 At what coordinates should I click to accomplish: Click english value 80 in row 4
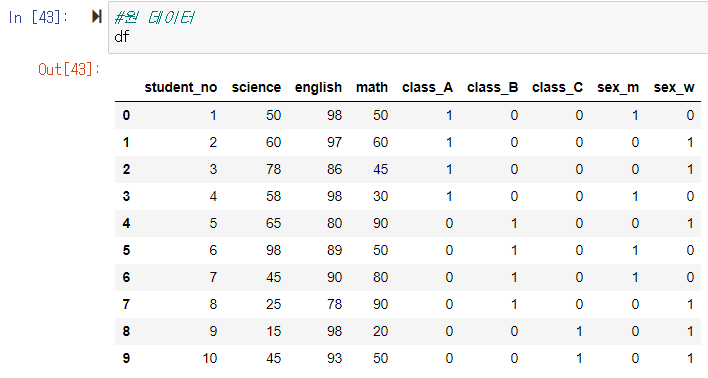point(335,224)
